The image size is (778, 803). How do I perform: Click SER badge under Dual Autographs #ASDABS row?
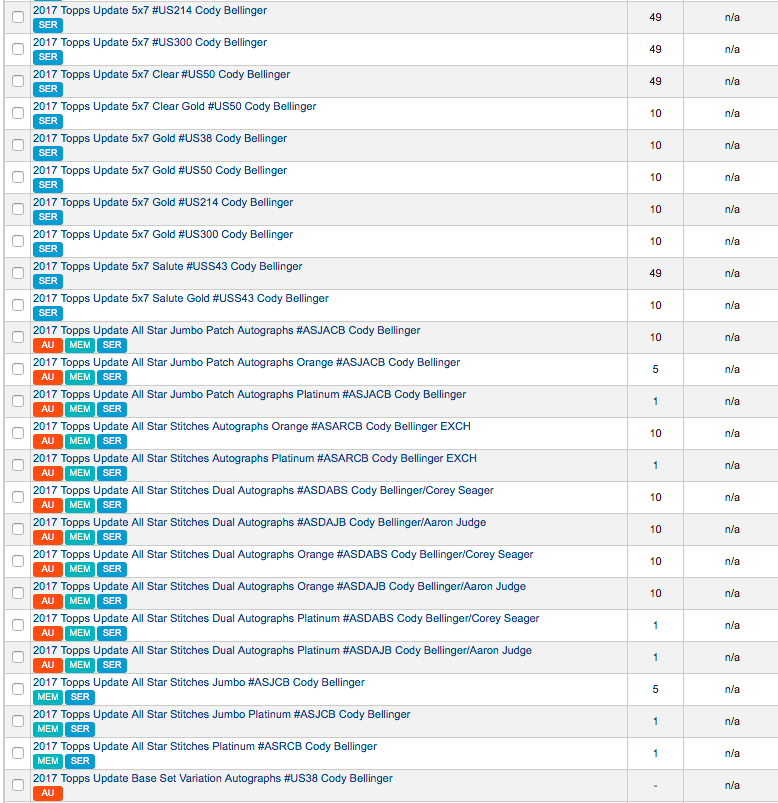click(112, 505)
